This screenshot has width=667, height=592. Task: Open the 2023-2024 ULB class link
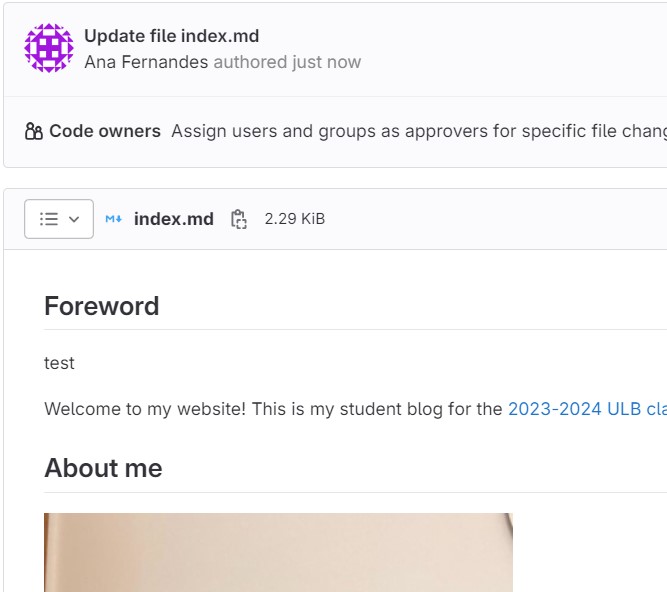click(x=587, y=409)
